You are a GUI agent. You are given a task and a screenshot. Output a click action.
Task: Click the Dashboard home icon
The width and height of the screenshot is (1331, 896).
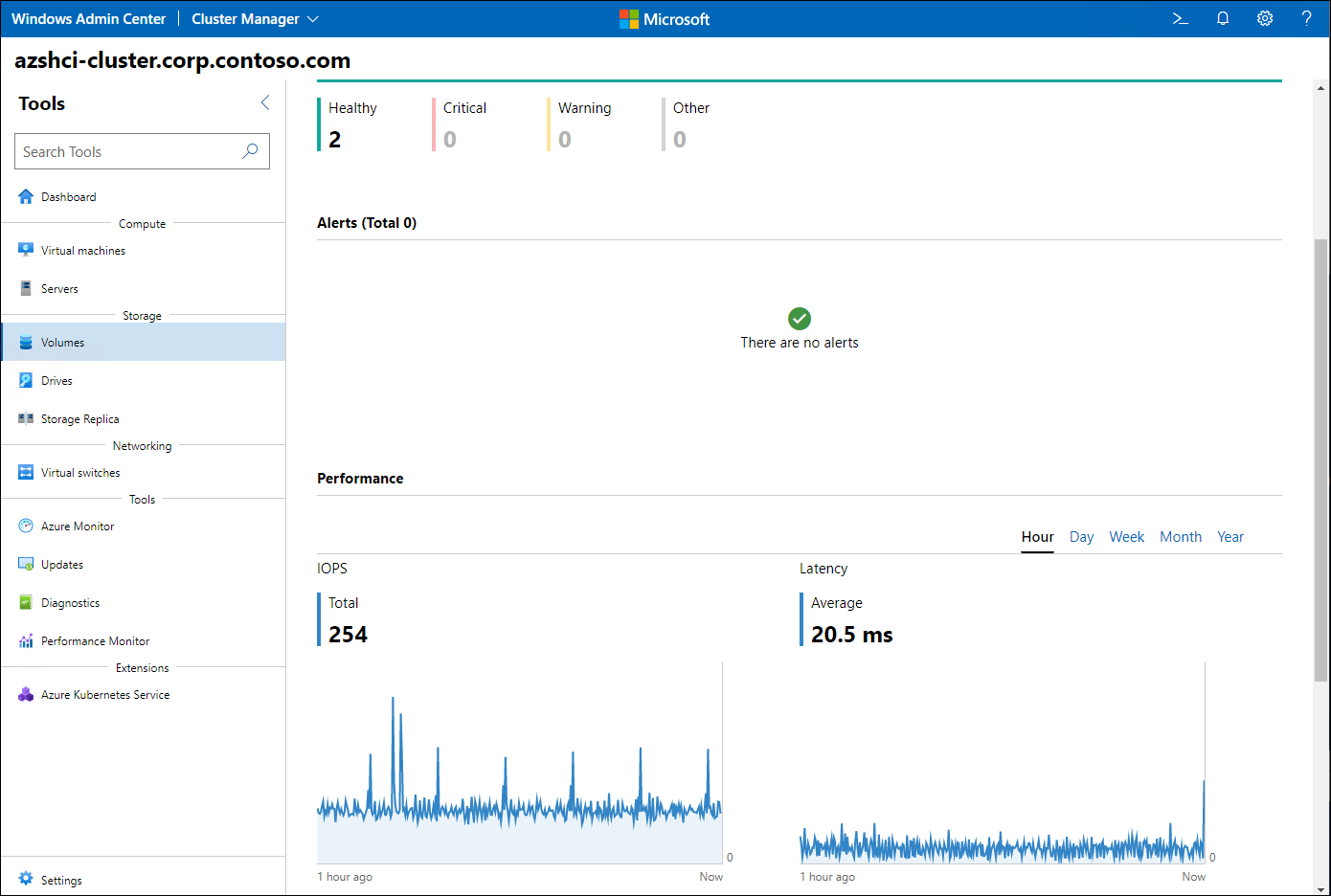click(x=26, y=196)
